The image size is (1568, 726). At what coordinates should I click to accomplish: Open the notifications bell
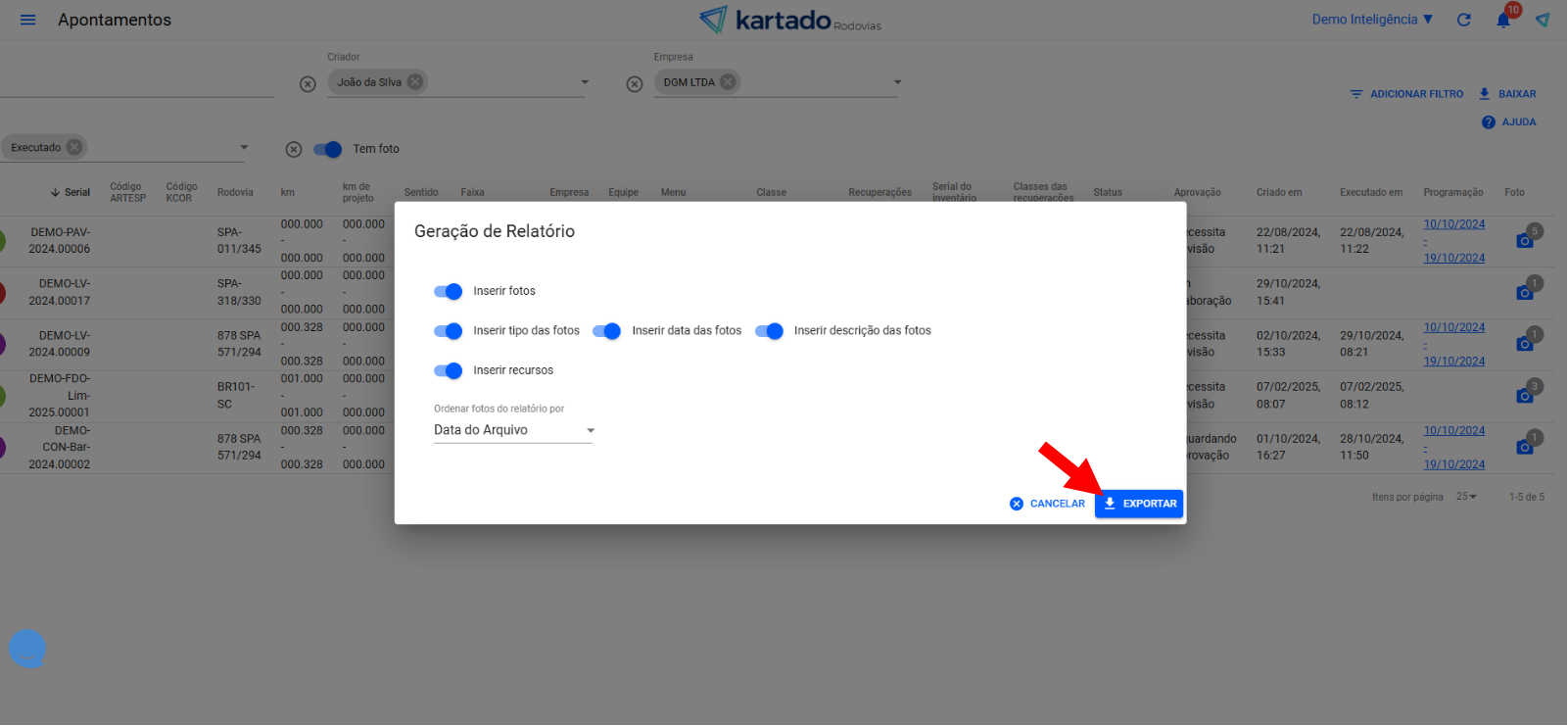[x=1503, y=20]
